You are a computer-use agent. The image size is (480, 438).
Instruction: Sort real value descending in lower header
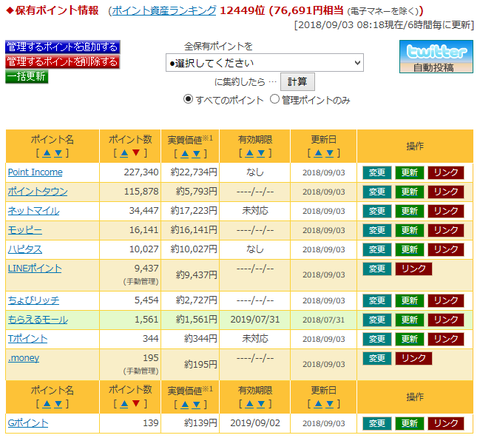[196, 404]
